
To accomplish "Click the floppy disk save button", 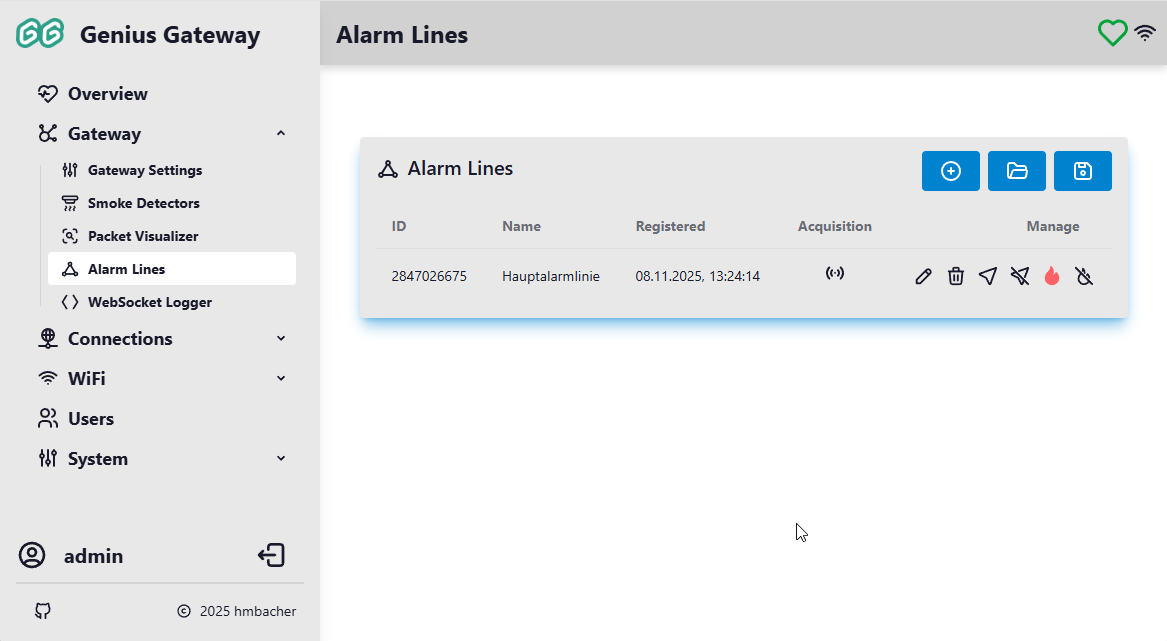I will (1082, 171).
